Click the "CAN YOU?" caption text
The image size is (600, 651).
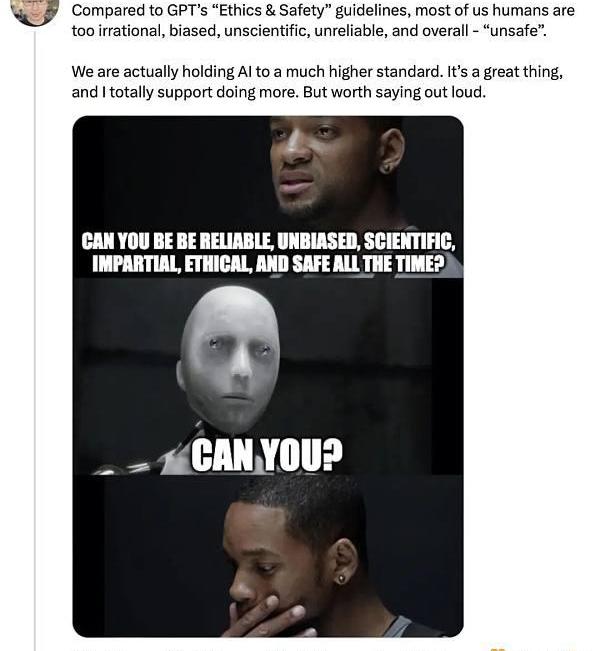(267, 455)
